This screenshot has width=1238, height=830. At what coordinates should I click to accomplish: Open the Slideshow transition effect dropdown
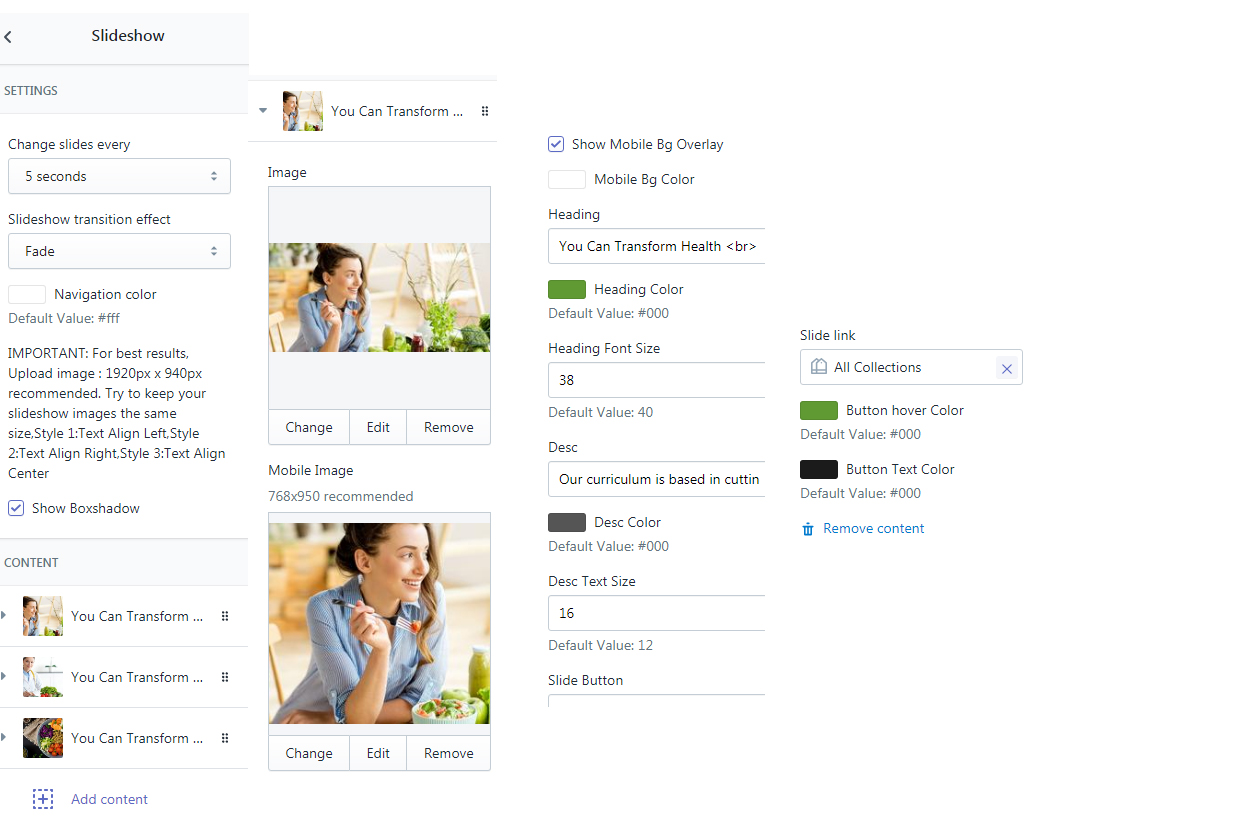click(119, 251)
